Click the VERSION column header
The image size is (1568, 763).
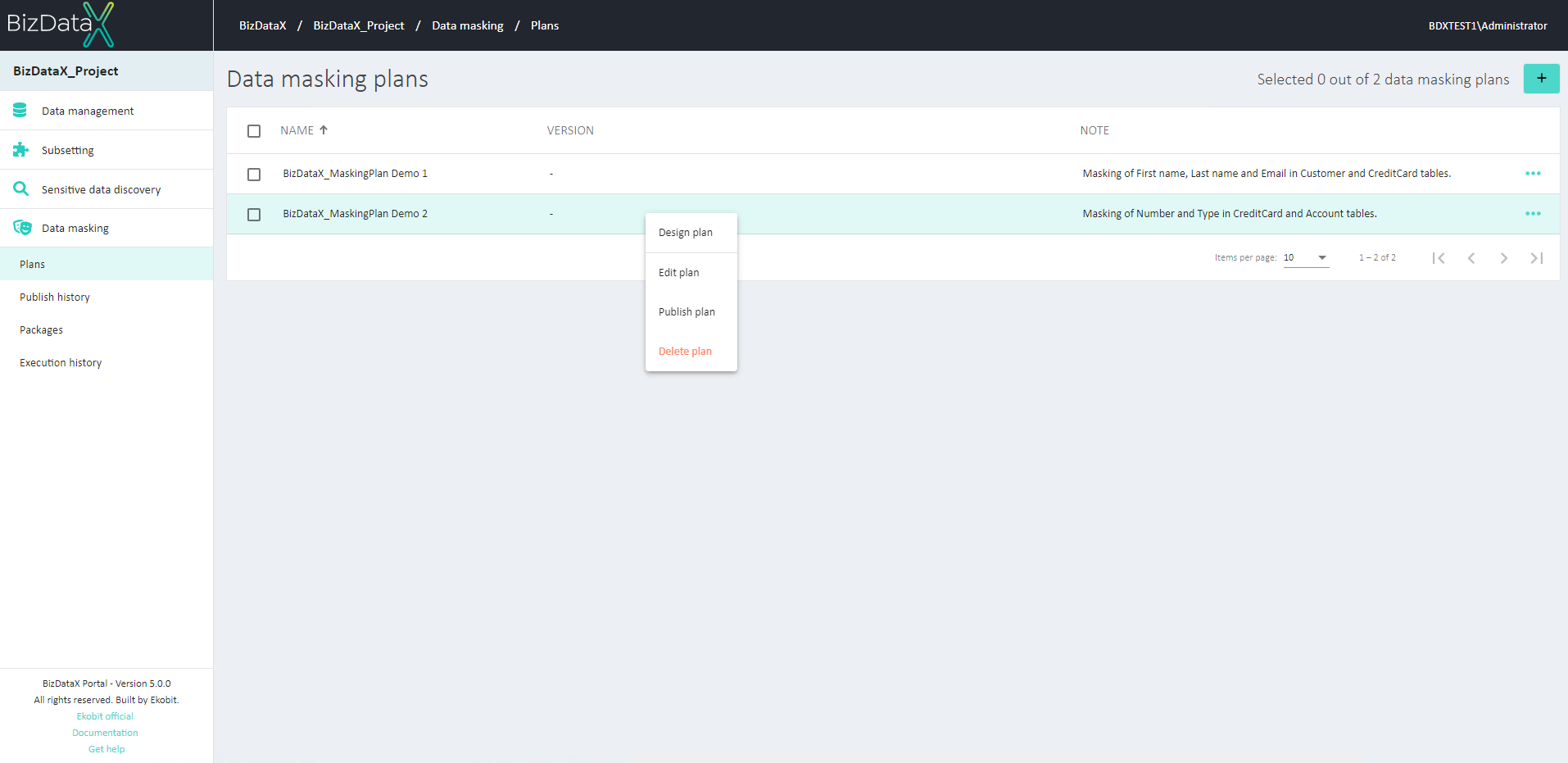(x=570, y=130)
